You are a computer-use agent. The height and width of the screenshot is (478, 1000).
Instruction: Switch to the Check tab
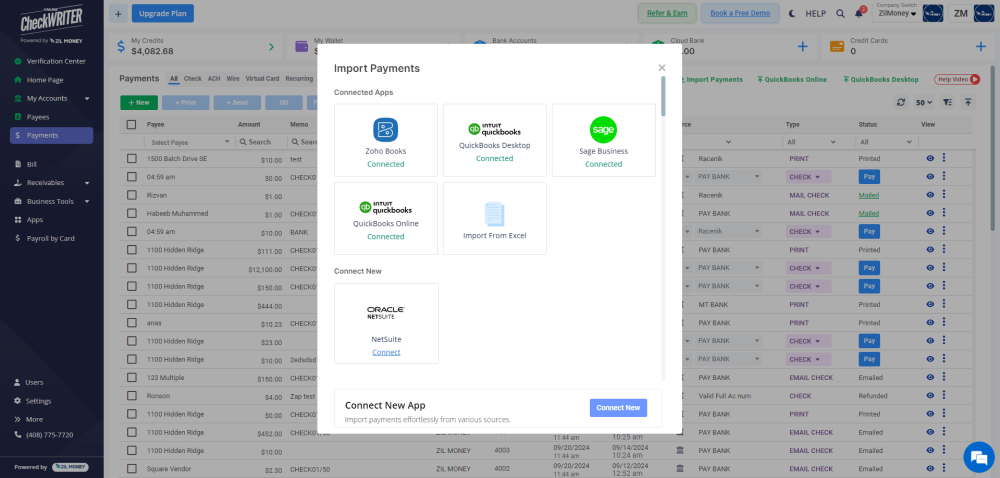coord(193,79)
